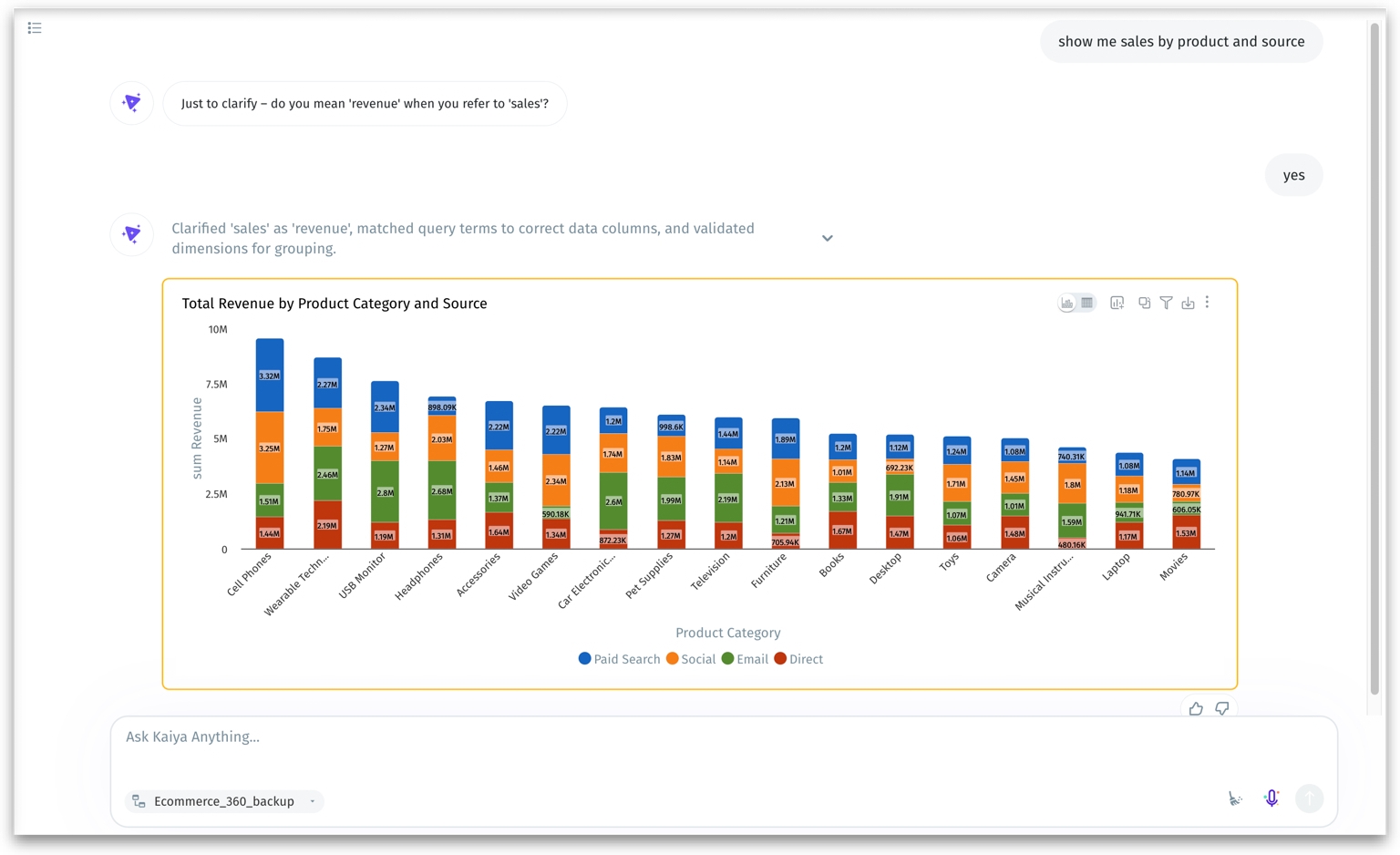This screenshot has height=855, width=1400.
Task: Click the Direct legend color dot
Action: point(780,659)
